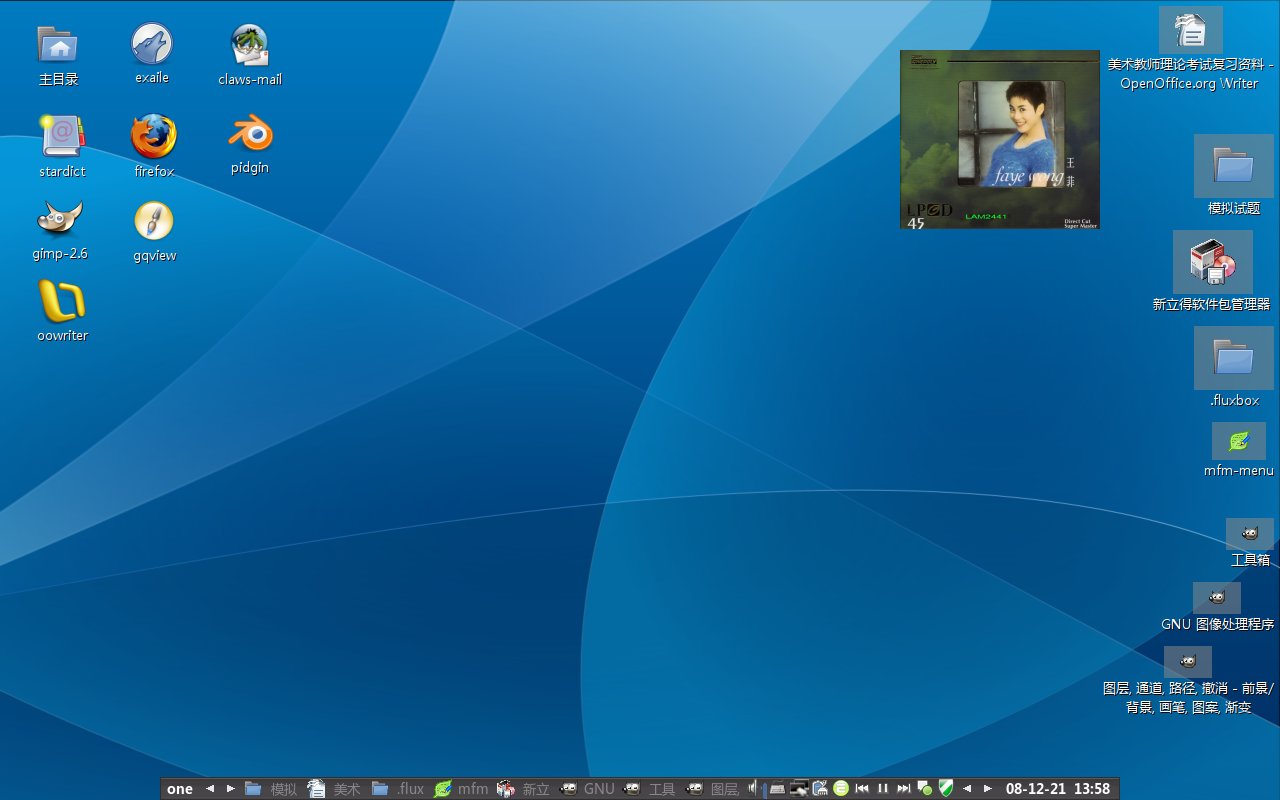Select the GNU 图像处理程序 window icon
The image size is (1280, 800).
[x=1217, y=598]
